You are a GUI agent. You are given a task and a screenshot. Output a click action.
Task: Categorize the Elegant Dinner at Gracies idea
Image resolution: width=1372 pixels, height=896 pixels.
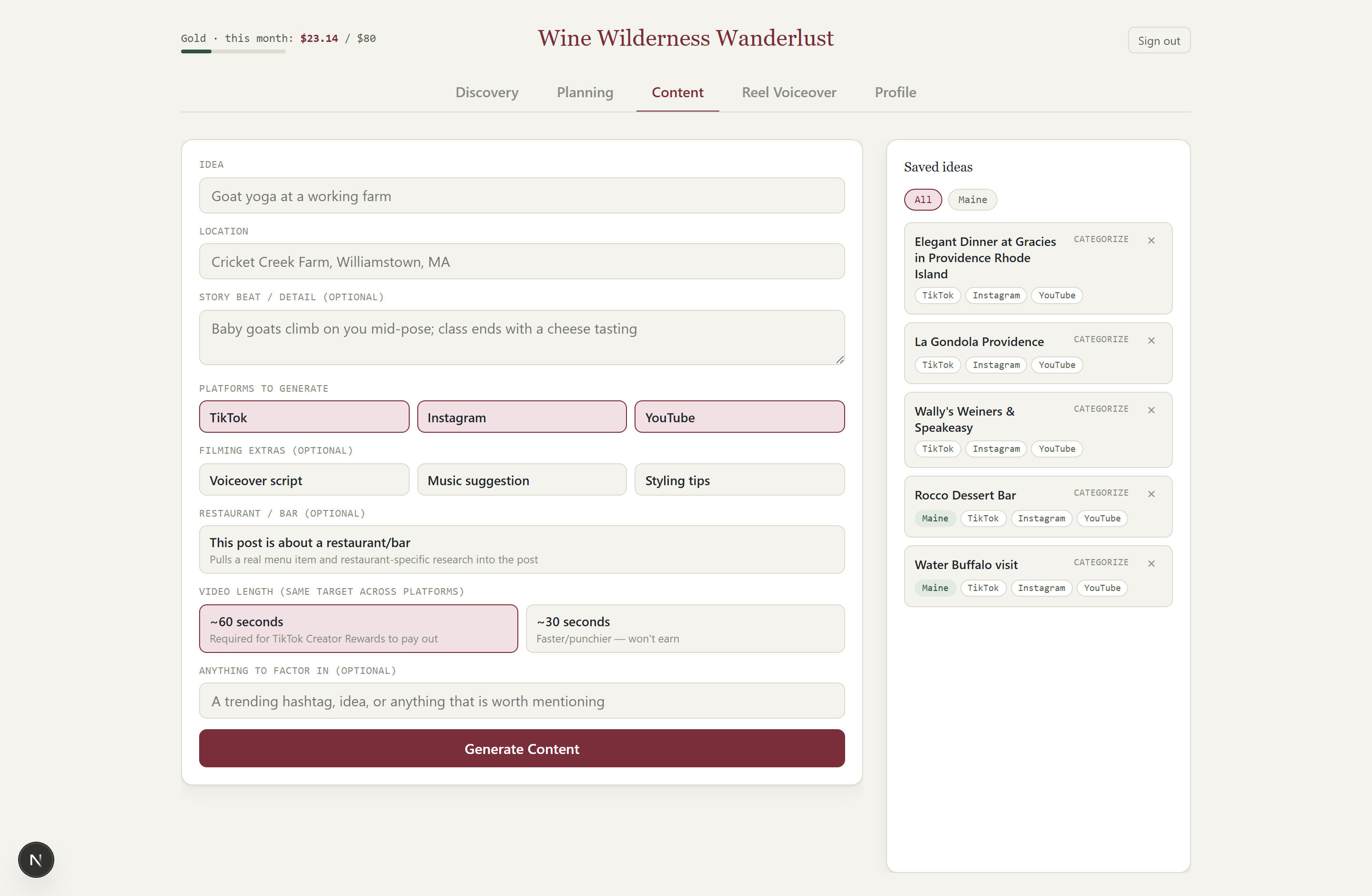(x=1101, y=239)
